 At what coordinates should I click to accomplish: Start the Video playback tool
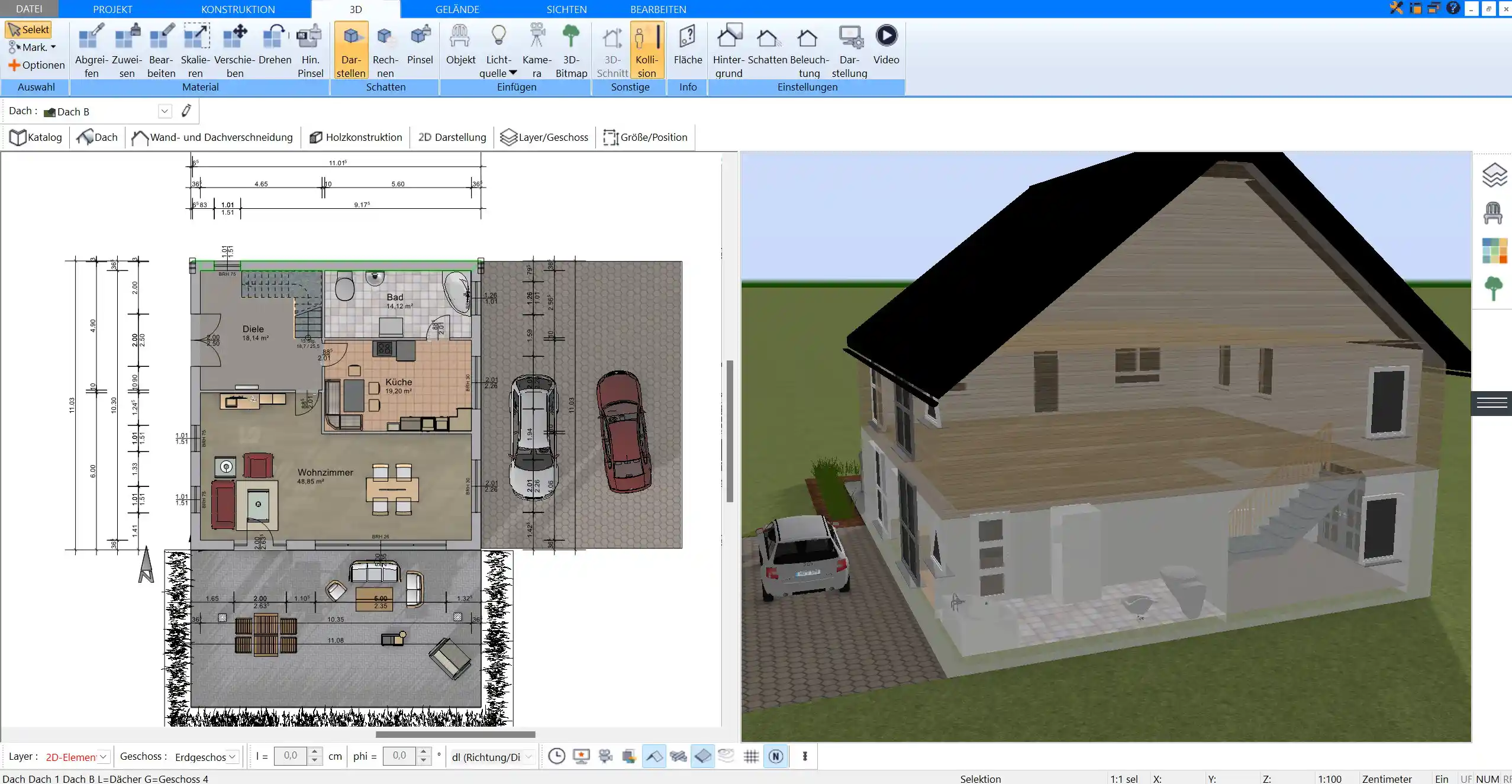[886, 44]
